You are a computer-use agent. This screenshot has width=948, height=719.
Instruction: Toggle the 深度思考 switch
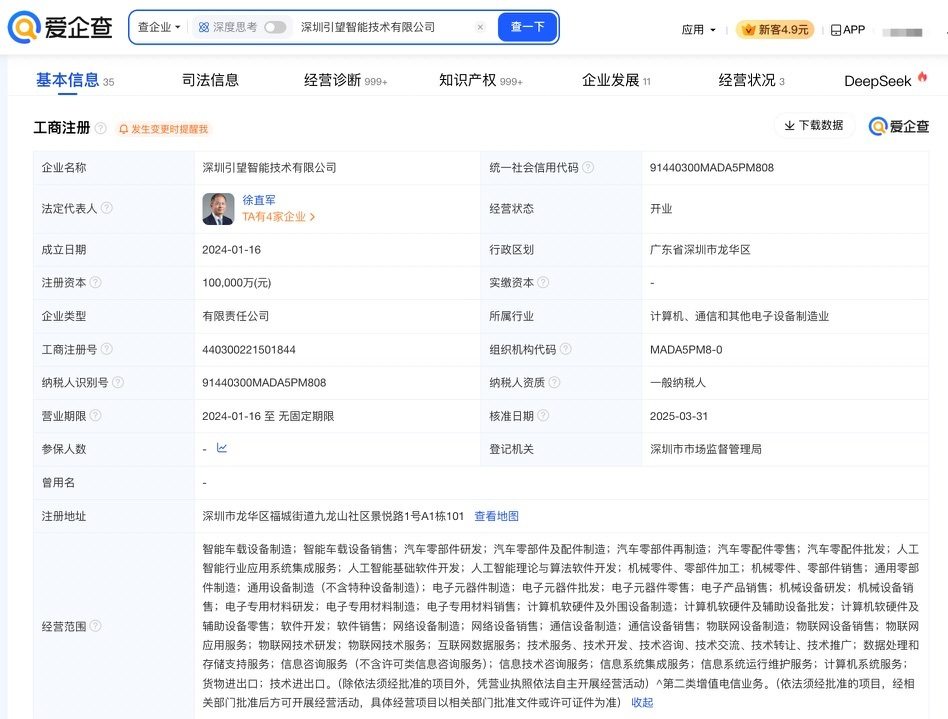tap(275, 27)
